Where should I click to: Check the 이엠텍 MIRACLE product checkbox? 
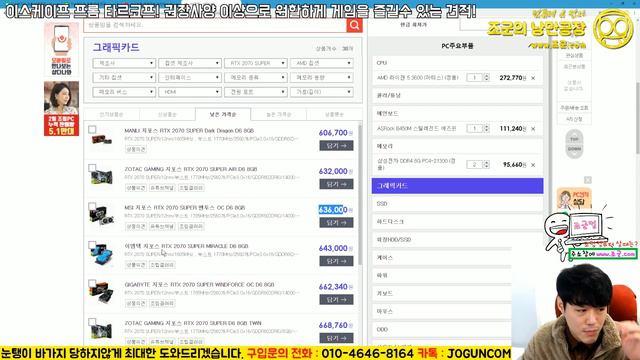tap(92, 244)
